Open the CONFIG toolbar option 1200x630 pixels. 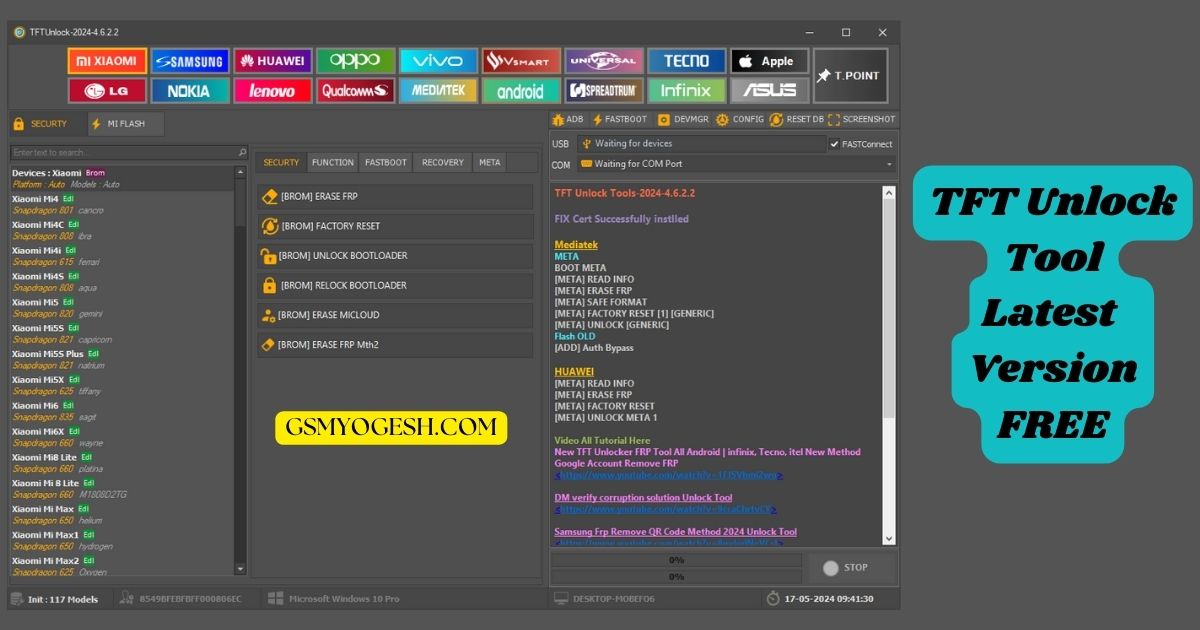coord(740,119)
